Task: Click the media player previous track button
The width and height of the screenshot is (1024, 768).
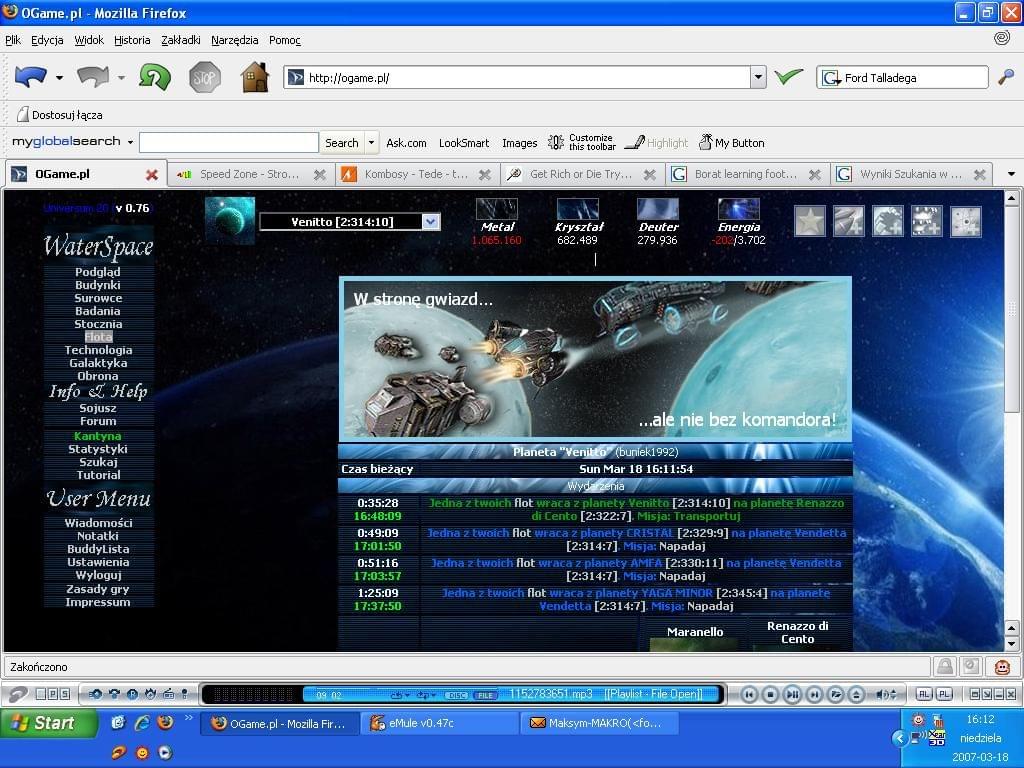Action: [x=749, y=694]
